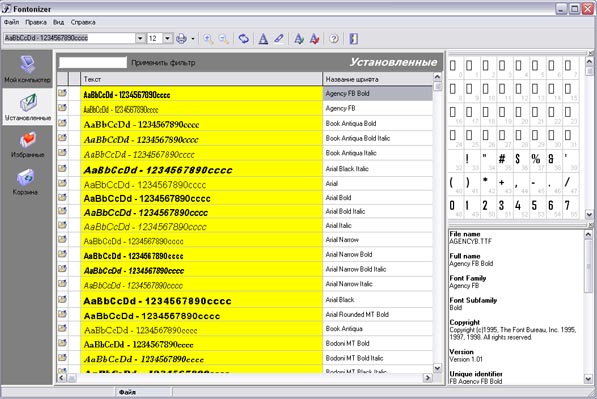This screenshot has width=597, height=399.
Task: Click the folder icon on the Agency FB Bold row
Action: tap(62, 93)
